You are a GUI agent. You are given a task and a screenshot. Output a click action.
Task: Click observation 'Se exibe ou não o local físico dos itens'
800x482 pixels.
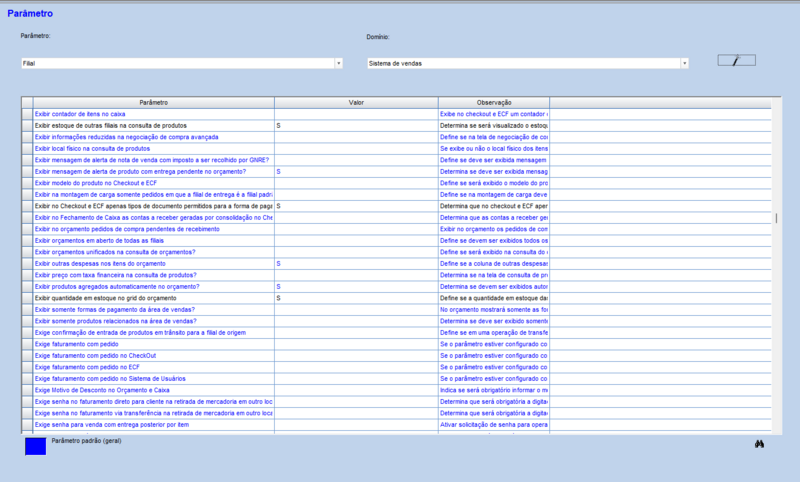(494, 148)
